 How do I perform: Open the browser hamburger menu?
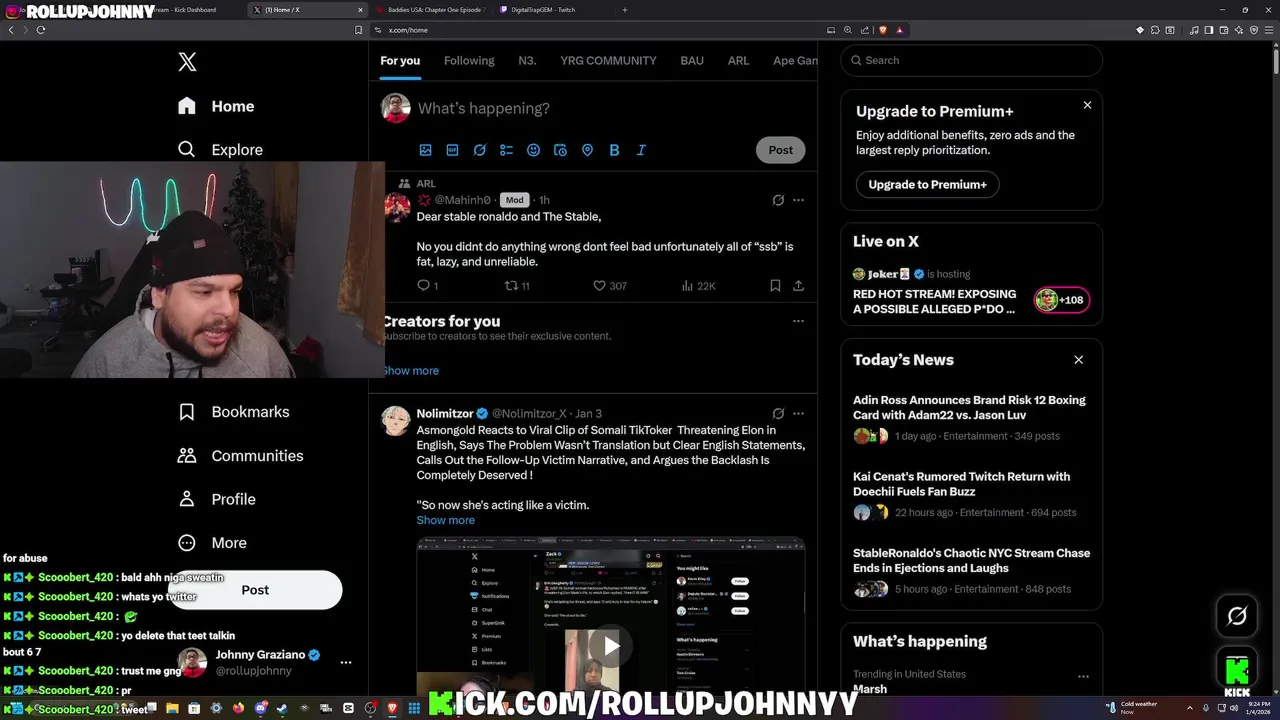click(1267, 30)
